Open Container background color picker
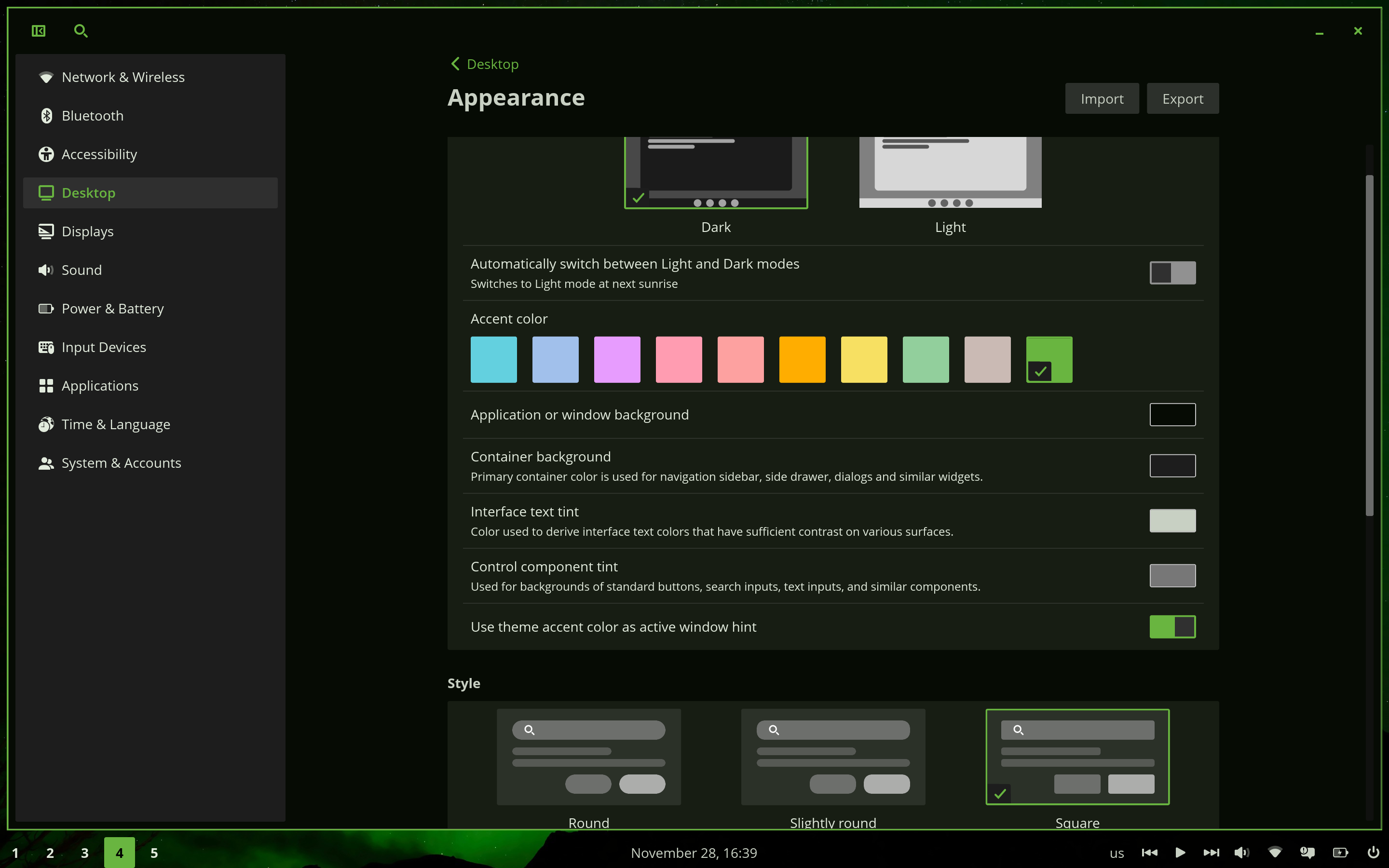The height and width of the screenshot is (868, 1389). click(1172, 465)
